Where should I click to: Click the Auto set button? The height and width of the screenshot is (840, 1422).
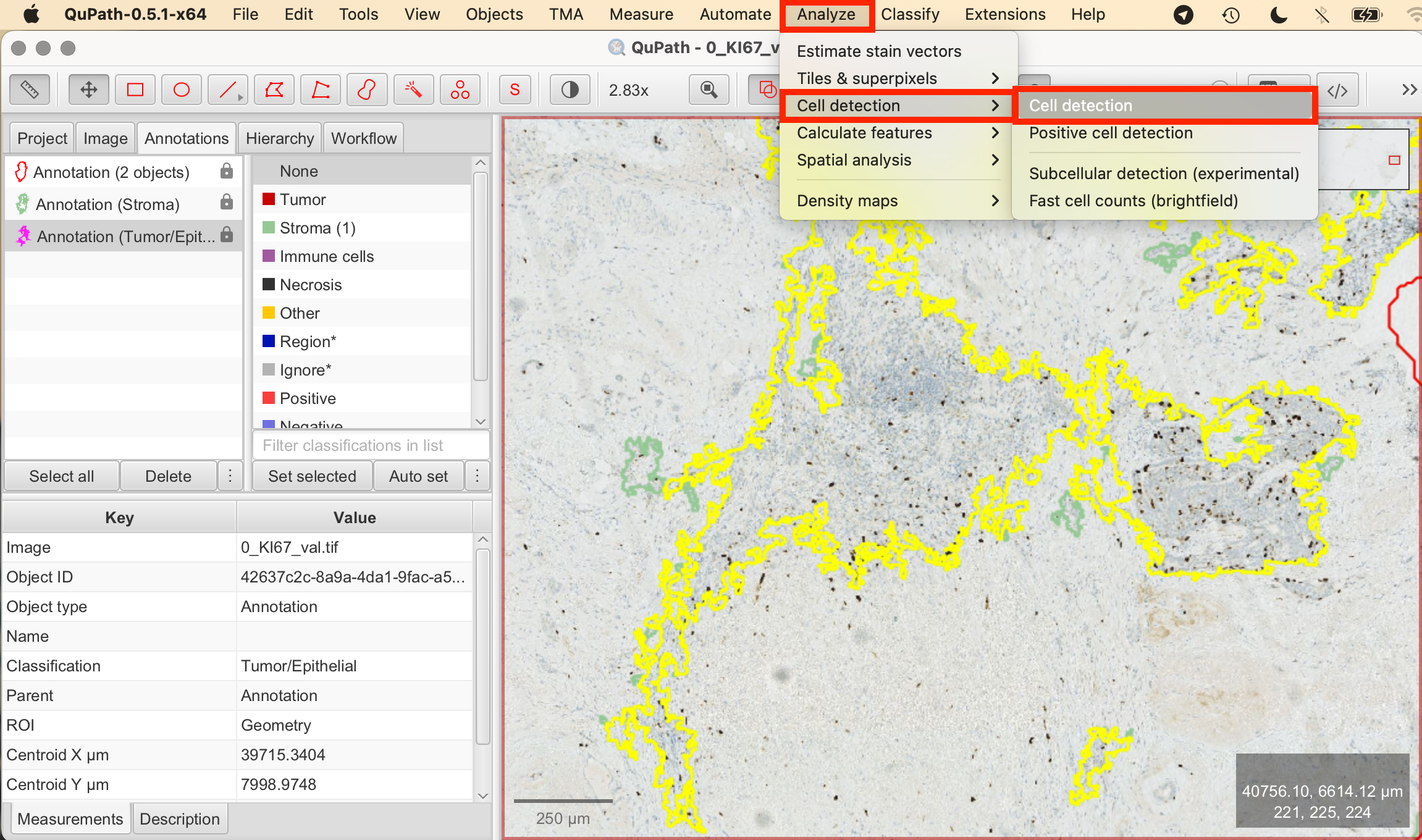pyautogui.click(x=418, y=476)
